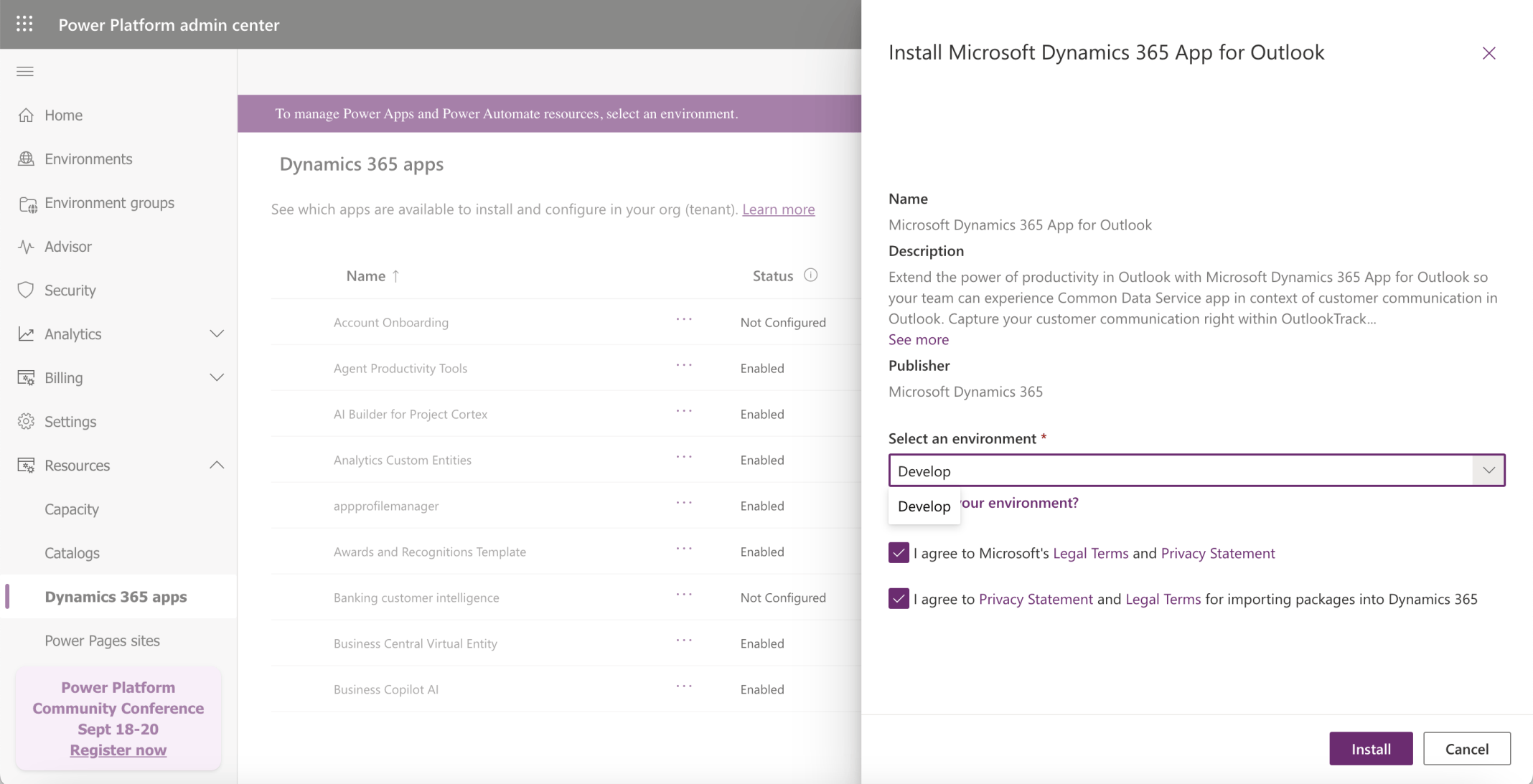
Task: Collapse the hamburger navigation menu
Action: (25, 71)
